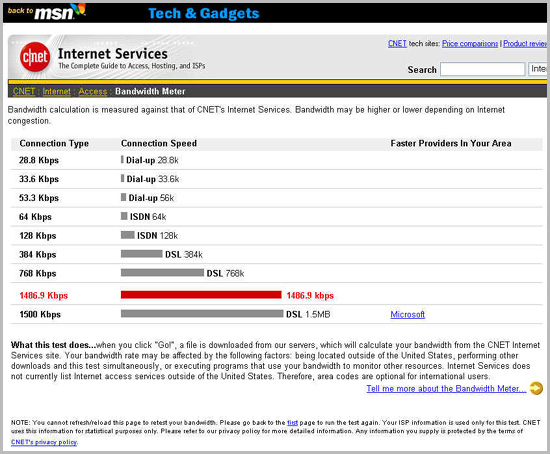Open CNET's privacy policy link
Image resolution: width=550 pixels, height=454 pixels.
pyautogui.click(x=44, y=442)
